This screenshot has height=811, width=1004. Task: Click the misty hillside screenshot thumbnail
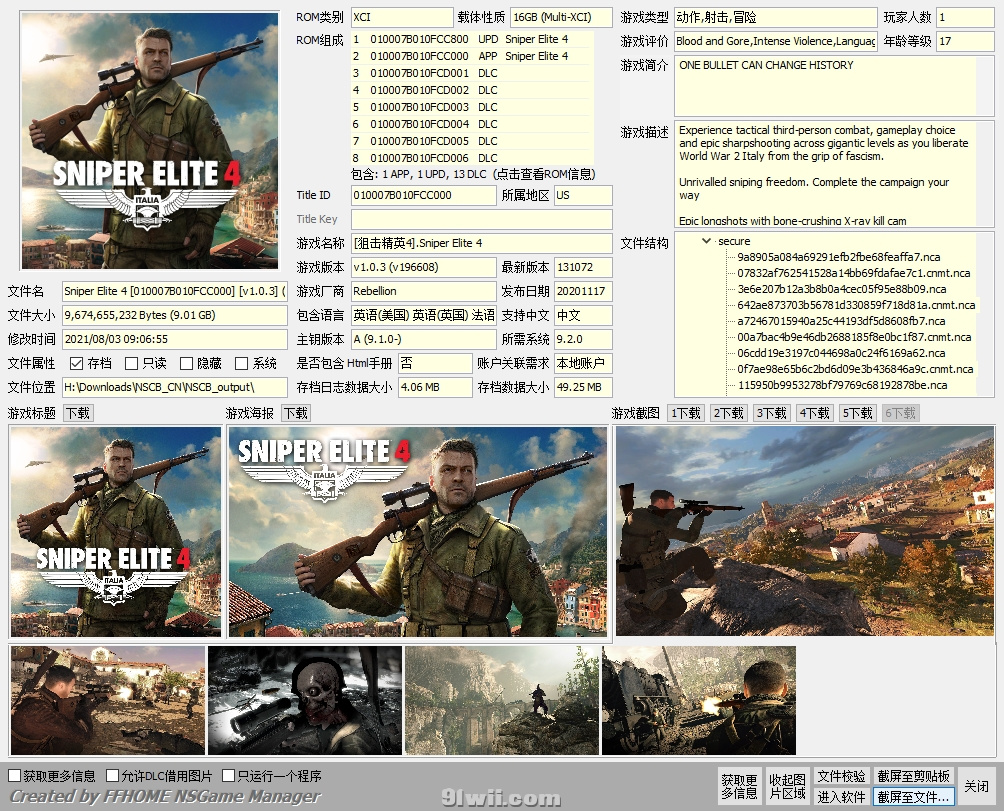pos(502,700)
